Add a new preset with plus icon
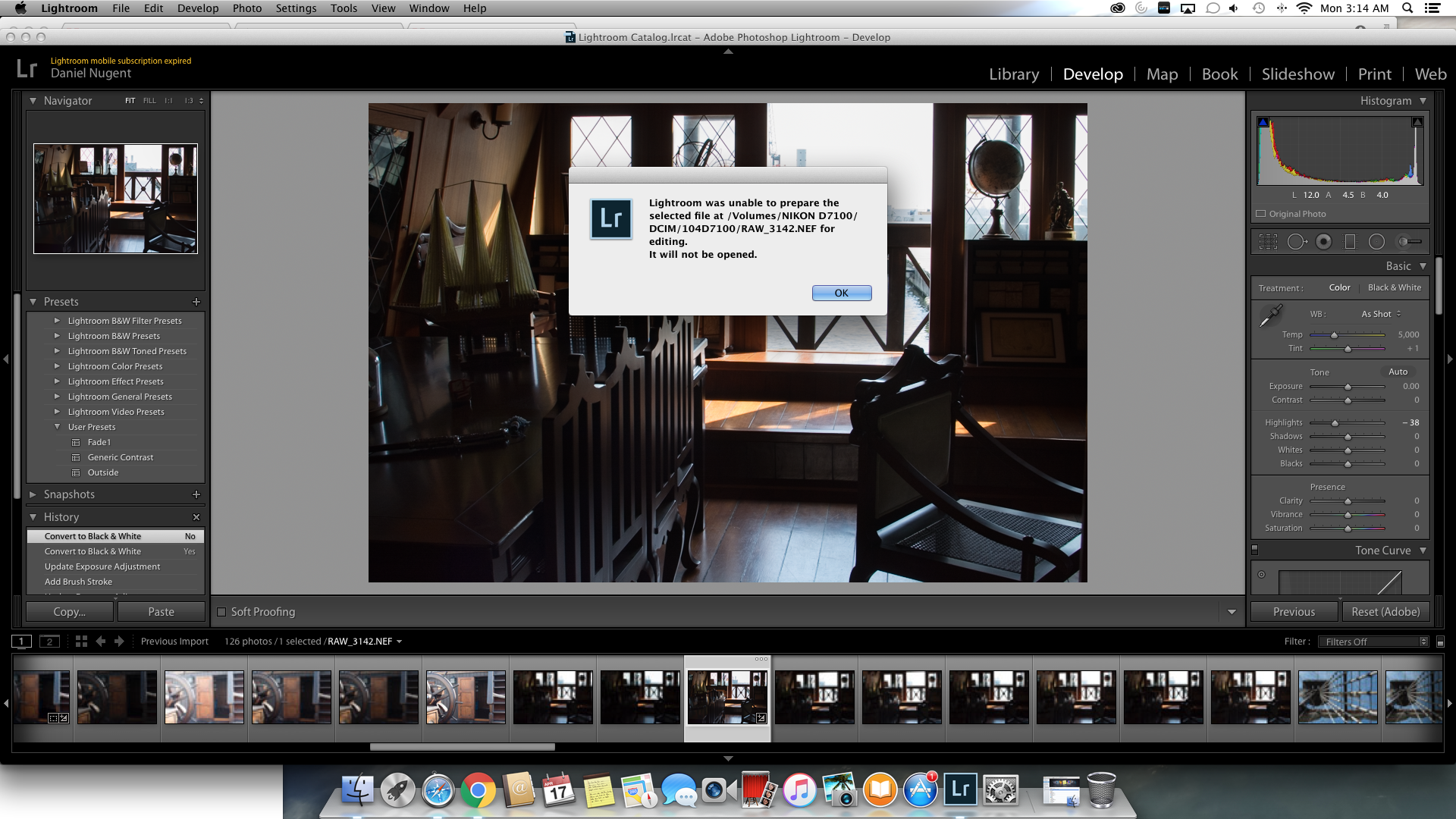Image resolution: width=1456 pixels, height=819 pixels. tap(196, 302)
